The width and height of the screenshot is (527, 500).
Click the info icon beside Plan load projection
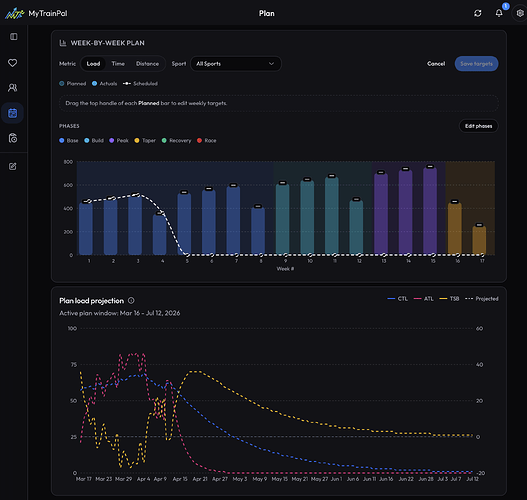131,300
